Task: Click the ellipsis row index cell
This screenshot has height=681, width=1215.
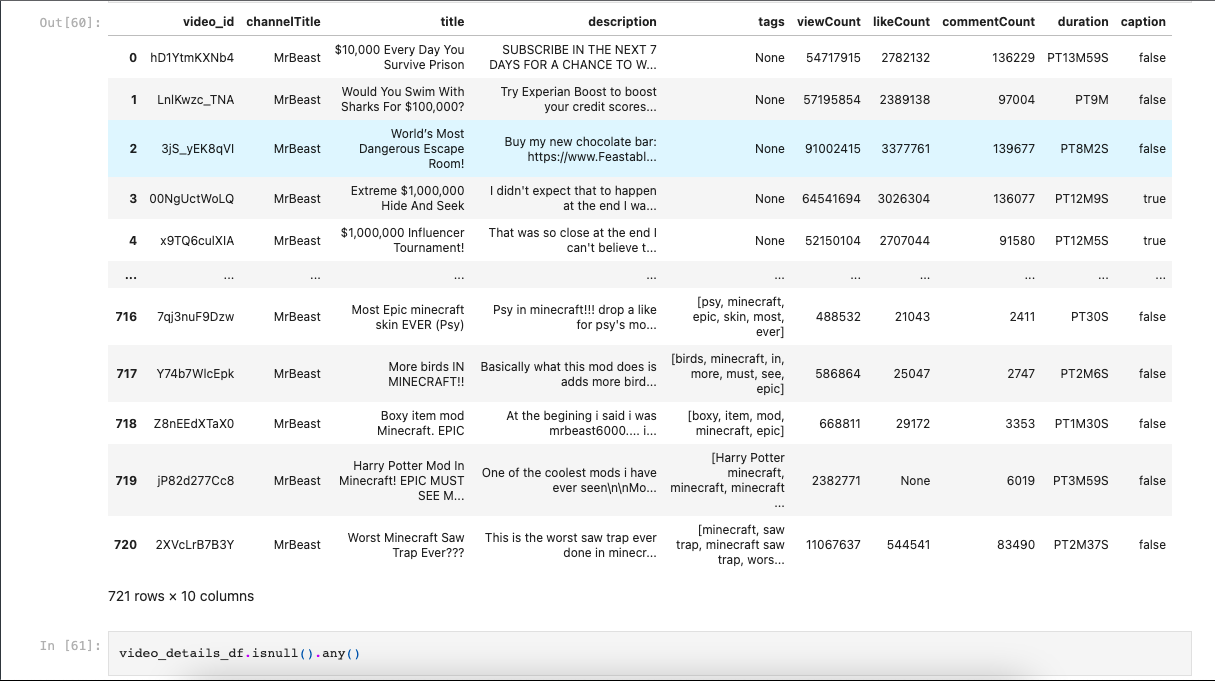Action: [131, 275]
